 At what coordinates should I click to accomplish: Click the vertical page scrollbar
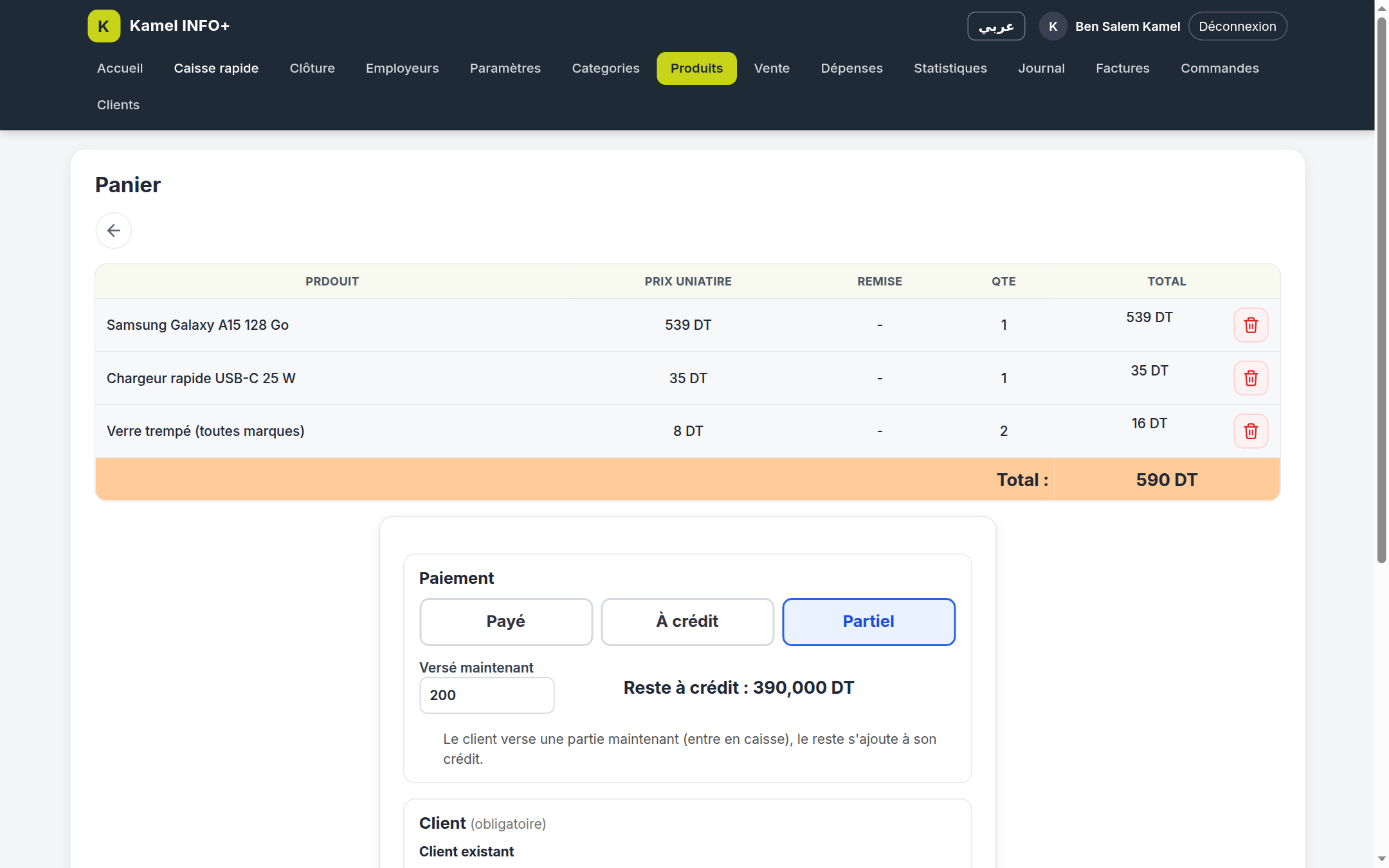click(1381, 289)
